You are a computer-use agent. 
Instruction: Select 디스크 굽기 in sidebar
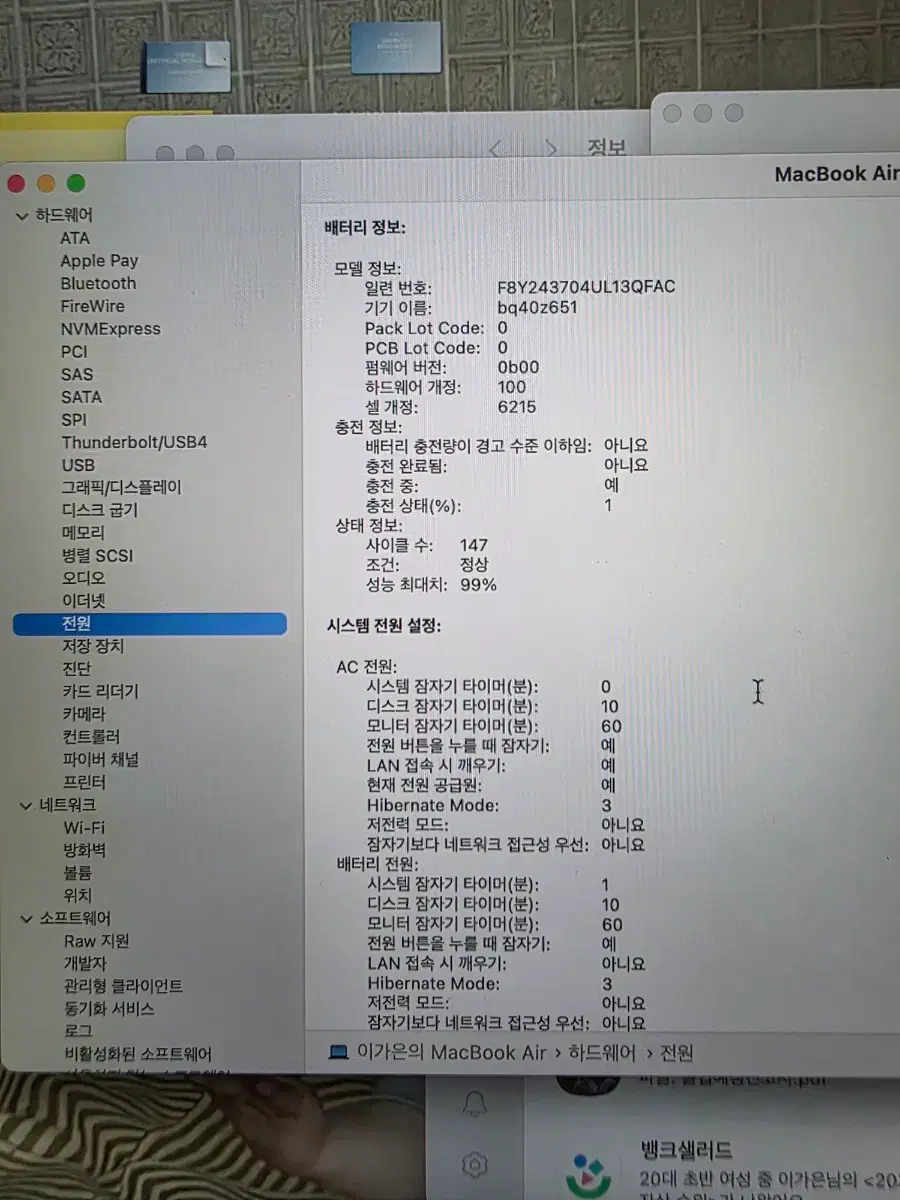click(x=100, y=510)
